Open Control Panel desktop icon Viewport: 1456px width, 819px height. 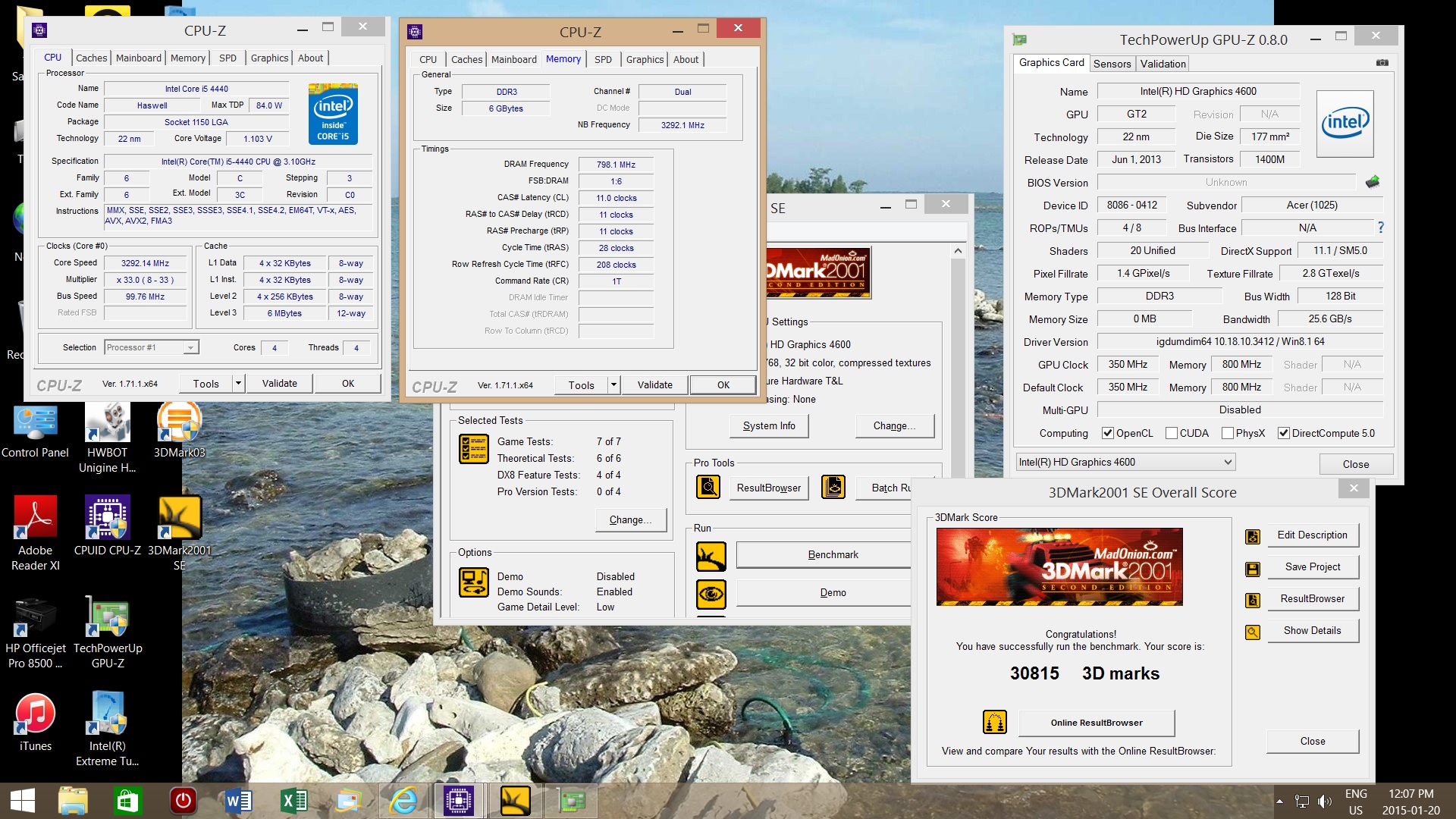pos(35,431)
